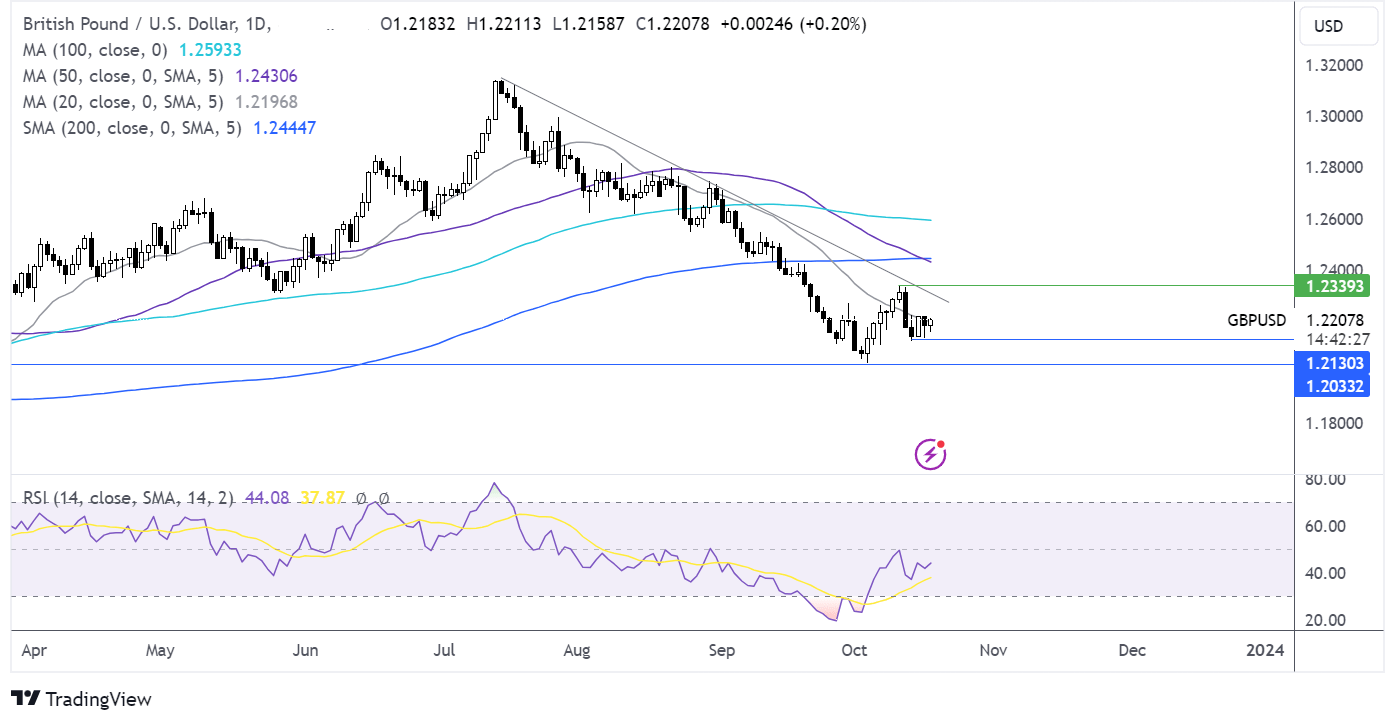Click the Jun label on the time axis
The height and width of the screenshot is (725, 1399).
pyautogui.click(x=305, y=650)
